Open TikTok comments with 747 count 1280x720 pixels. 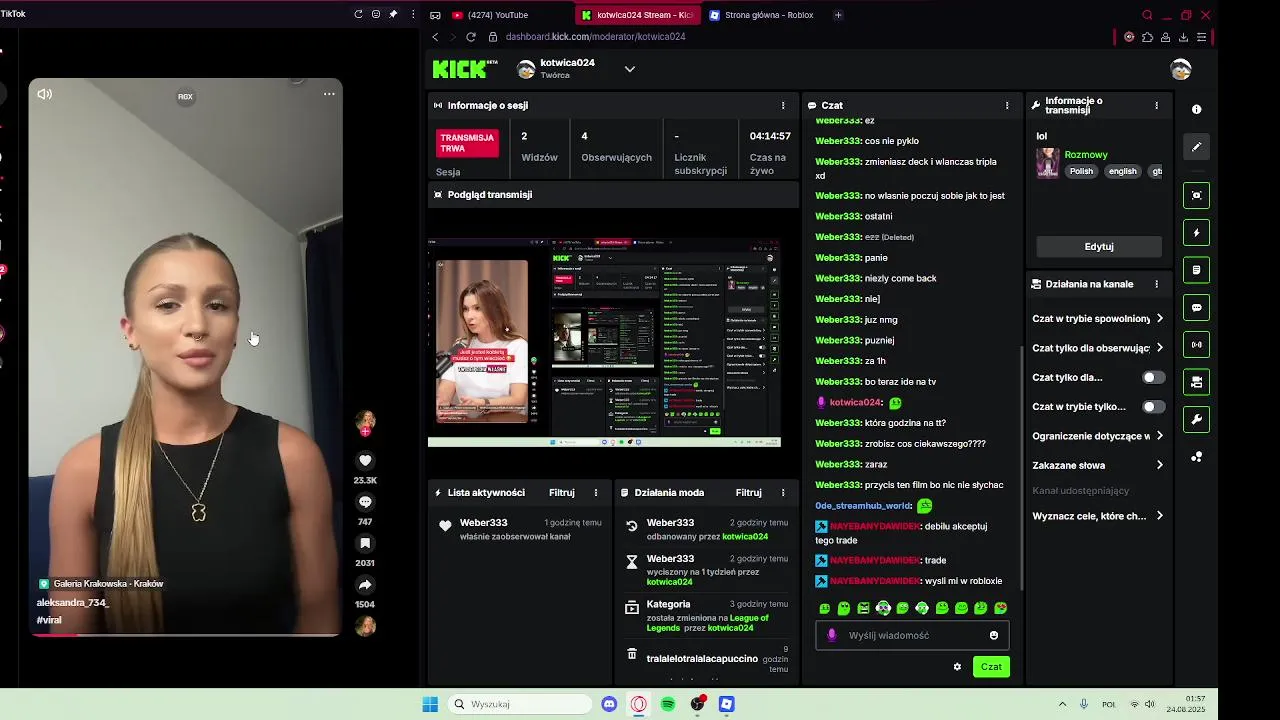pyautogui.click(x=365, y=502)
